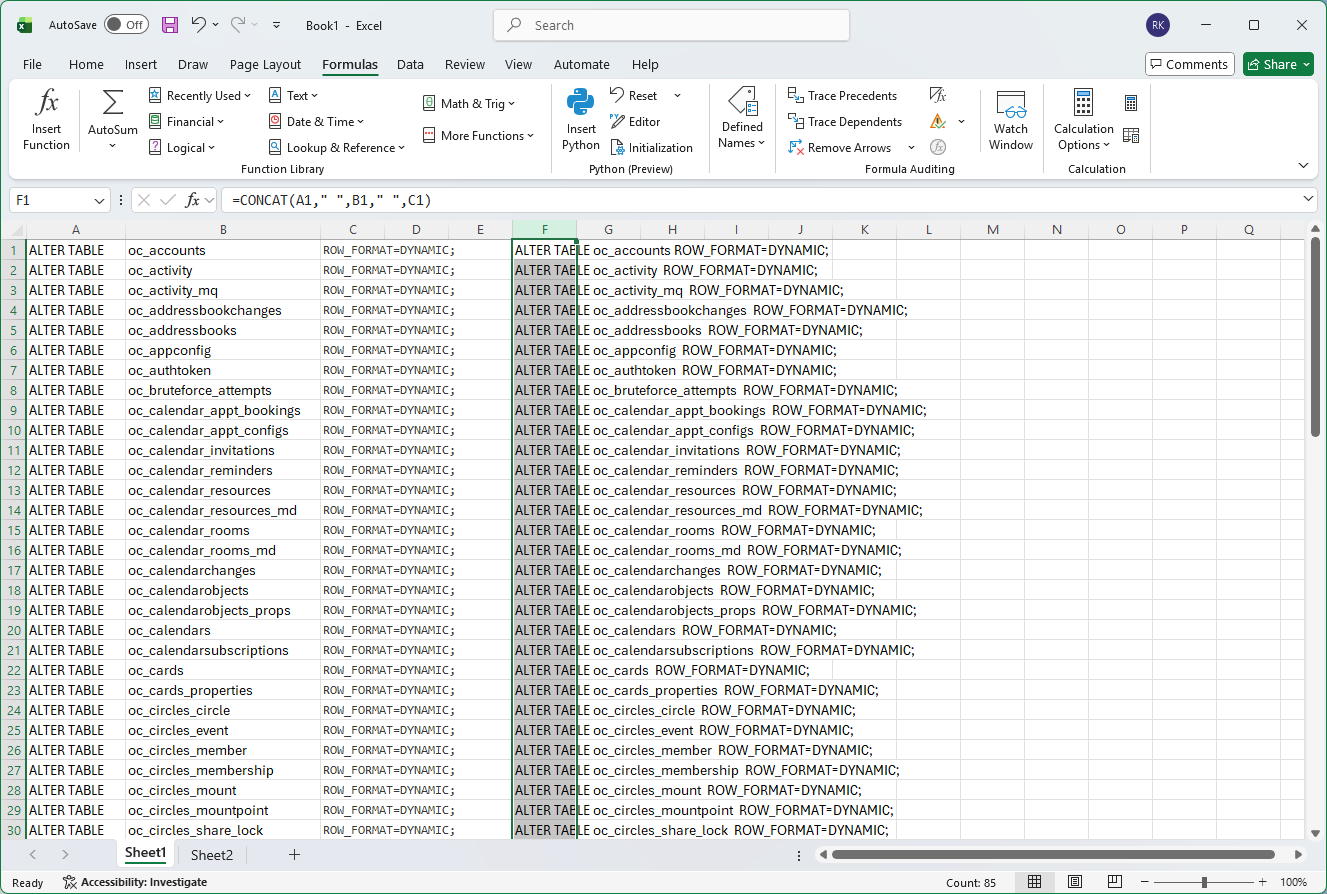Select Normal view button in status bar
1327x894 pixels.
tap(1035, 882)
